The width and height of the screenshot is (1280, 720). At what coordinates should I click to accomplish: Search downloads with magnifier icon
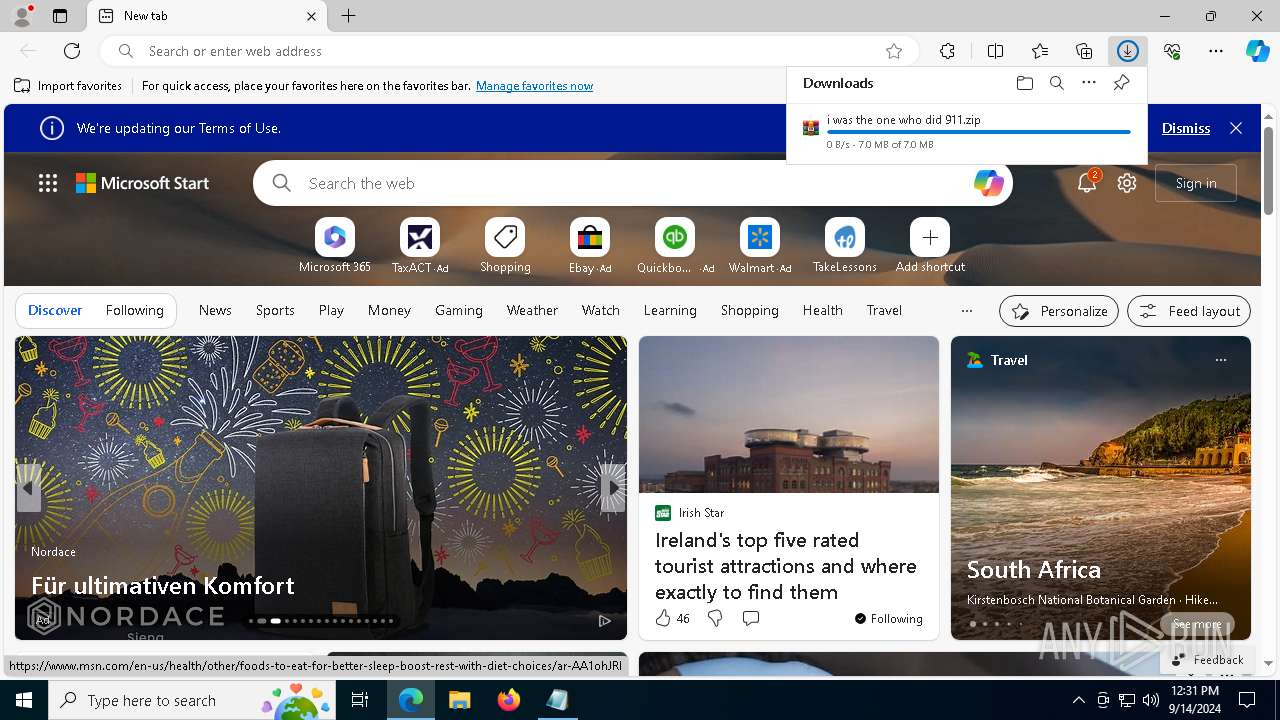tap(1056, 83)
